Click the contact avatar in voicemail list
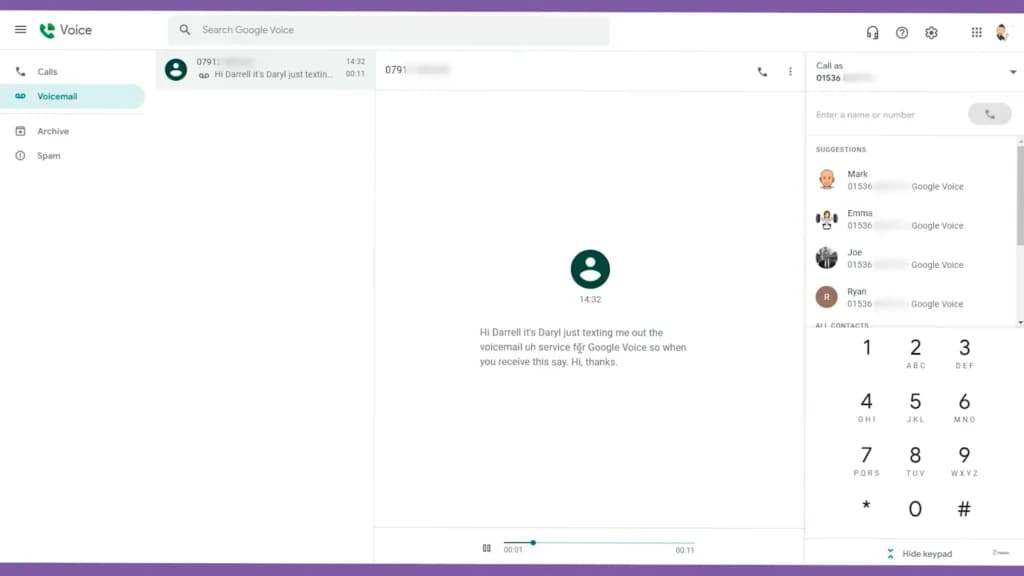Viewport: 1024px width, 576px height. click(x=176, y=69)
